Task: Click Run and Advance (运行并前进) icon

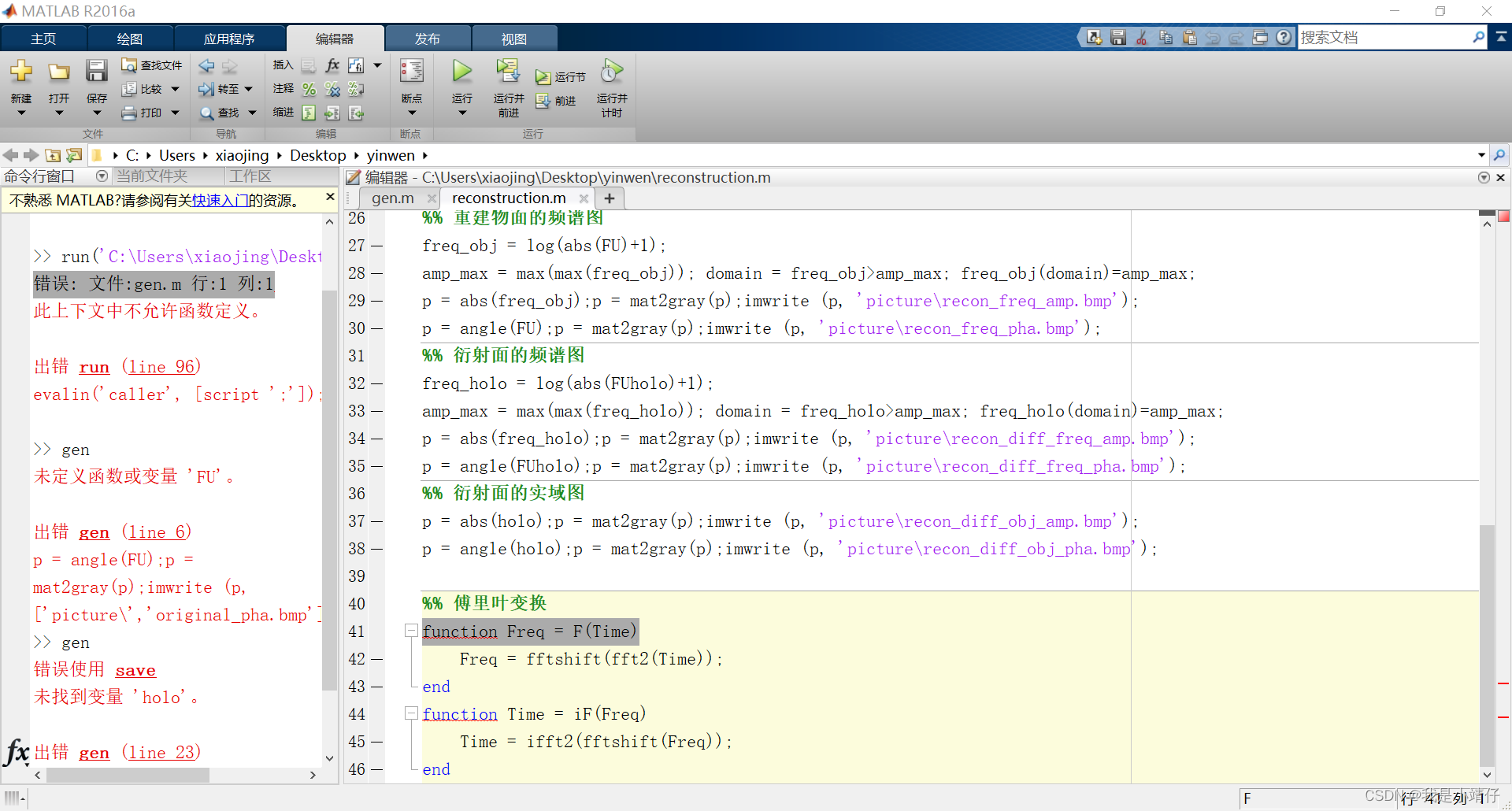Action: [508, 72]
